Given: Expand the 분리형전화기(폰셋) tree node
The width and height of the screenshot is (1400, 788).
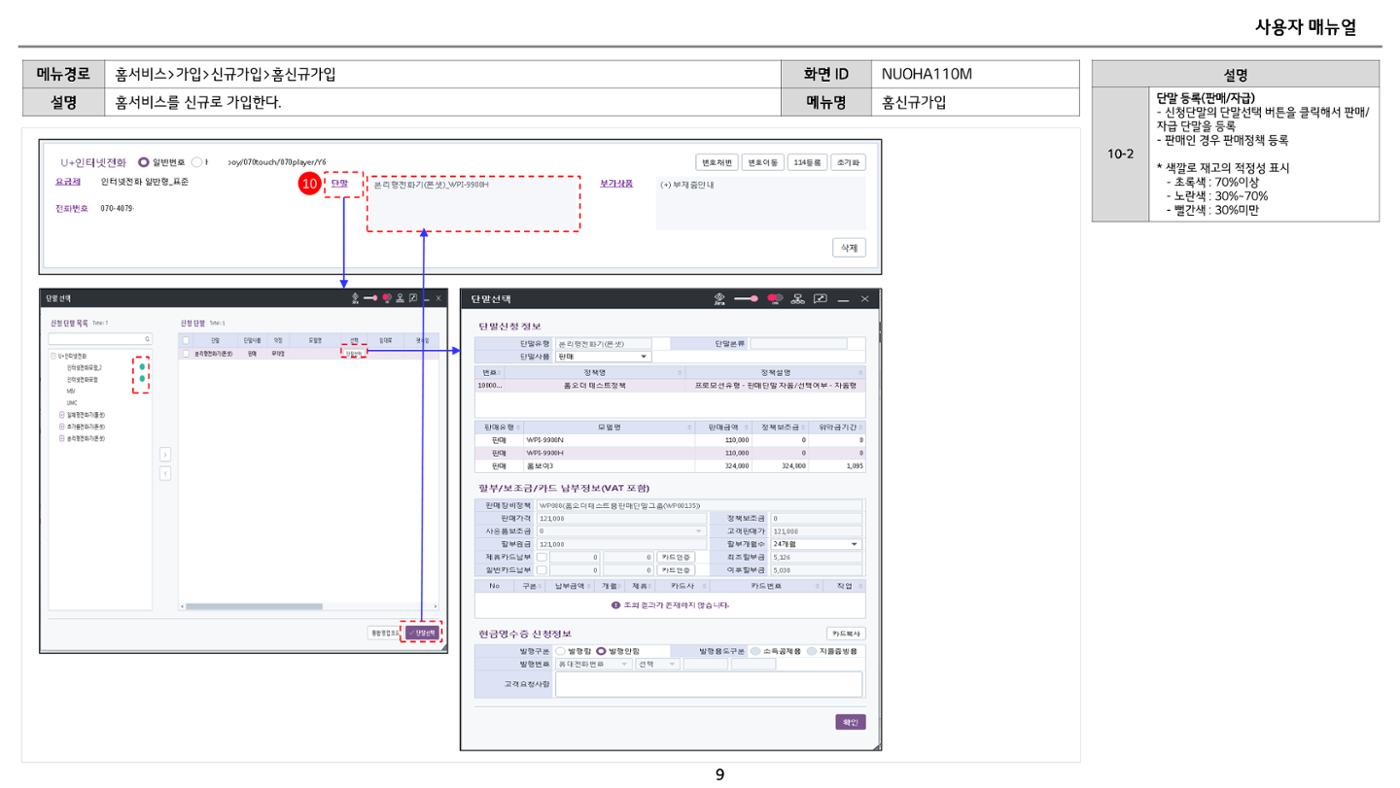Looking at the screenshot, I should (62, 438).
